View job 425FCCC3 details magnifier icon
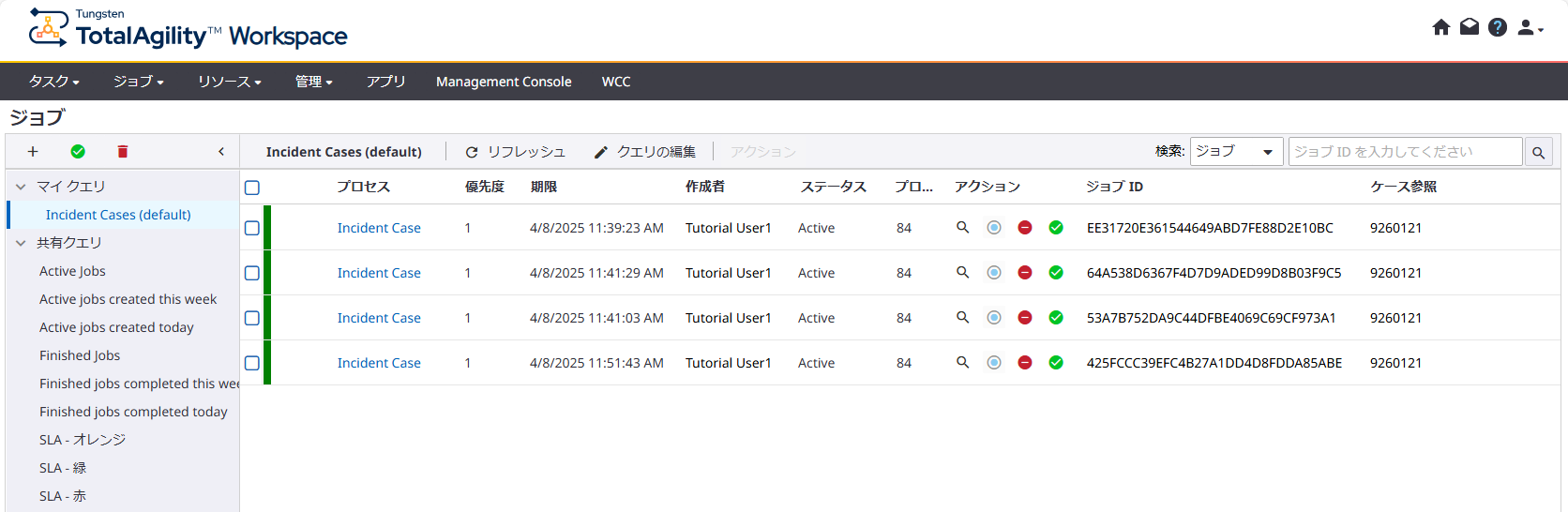Screen dimensions: 1568x512 962,362
